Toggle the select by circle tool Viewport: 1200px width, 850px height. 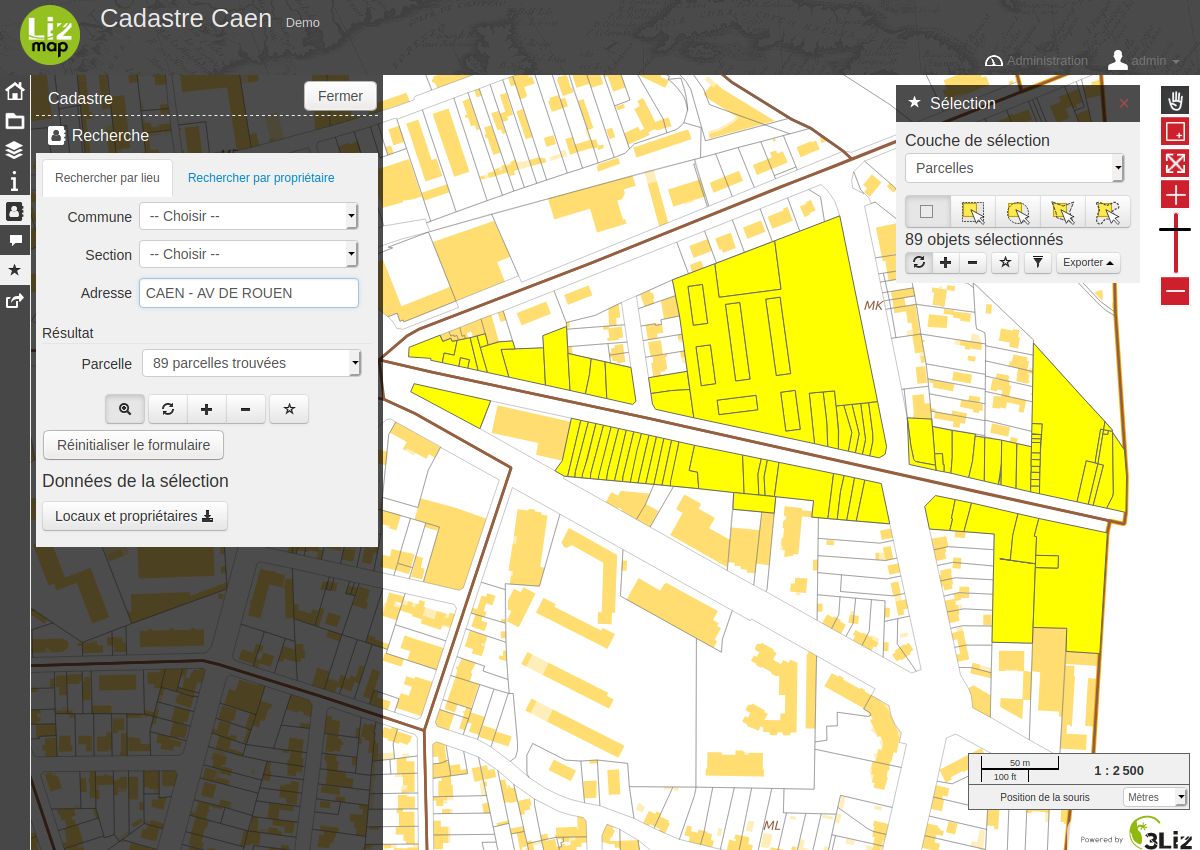[1018, 211]
